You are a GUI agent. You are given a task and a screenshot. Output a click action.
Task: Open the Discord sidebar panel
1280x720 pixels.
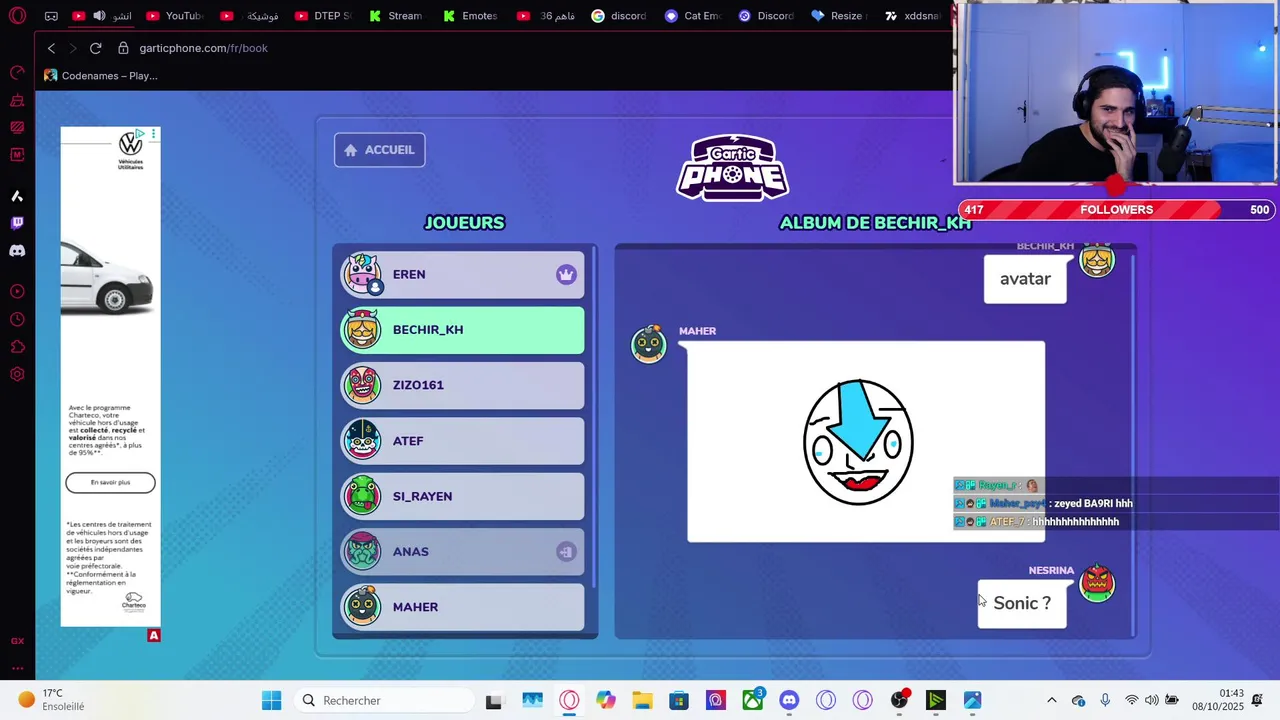point(17,251)
